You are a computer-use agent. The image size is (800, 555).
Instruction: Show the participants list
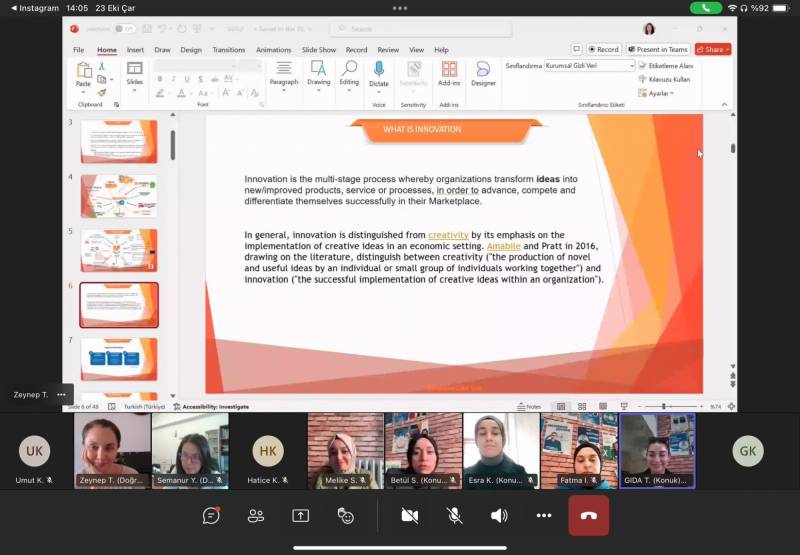click(256, 515)
